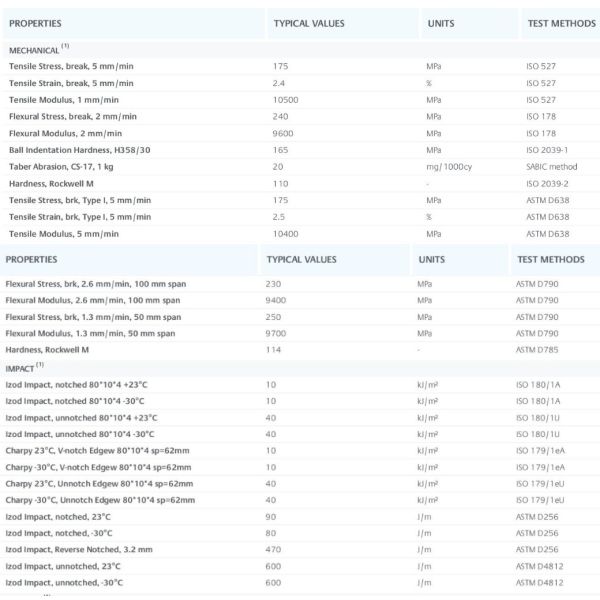
Task: Click the value 114 Rockwell M hardness
Action: pos(272,350)
